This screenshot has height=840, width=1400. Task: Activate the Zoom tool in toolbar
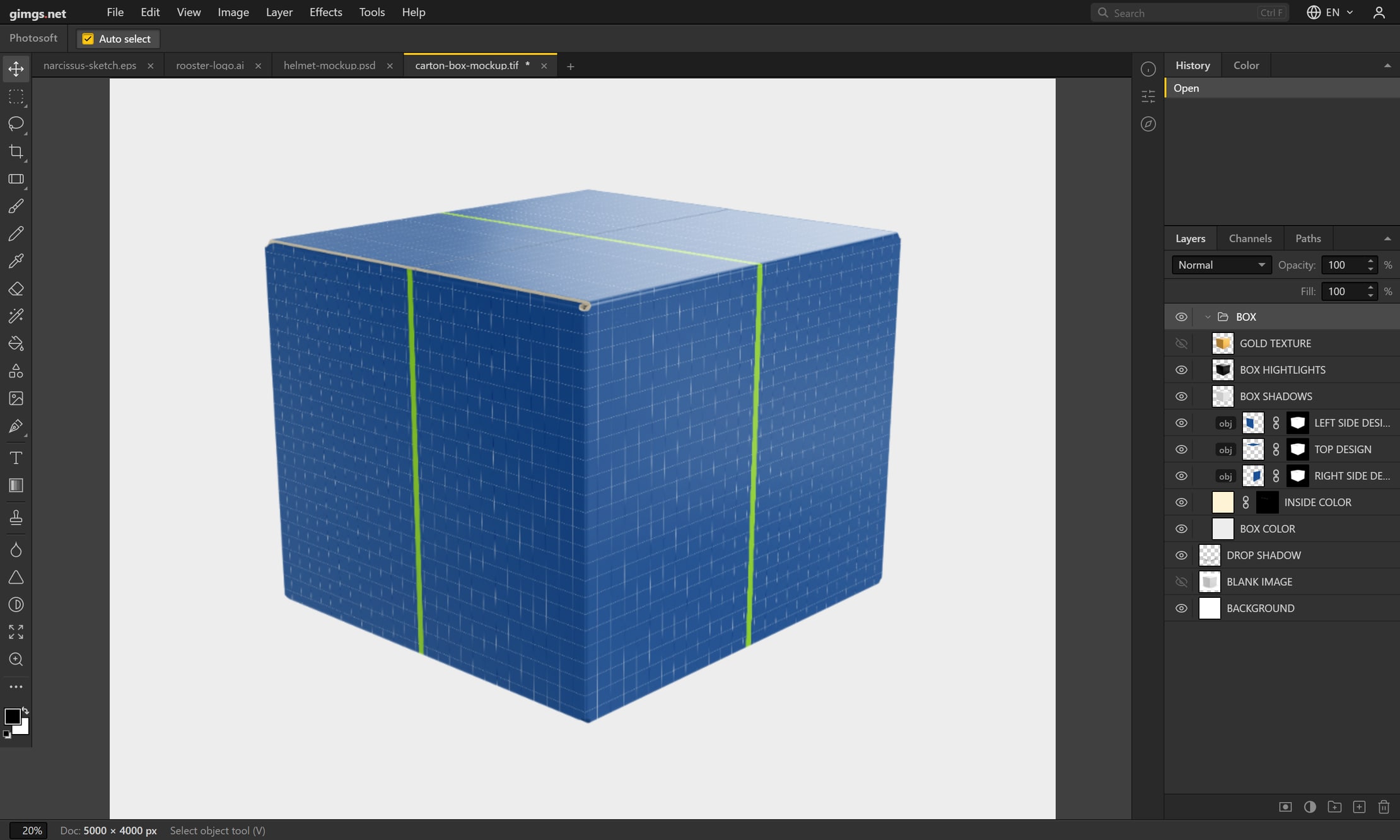[x=16, y=660]
